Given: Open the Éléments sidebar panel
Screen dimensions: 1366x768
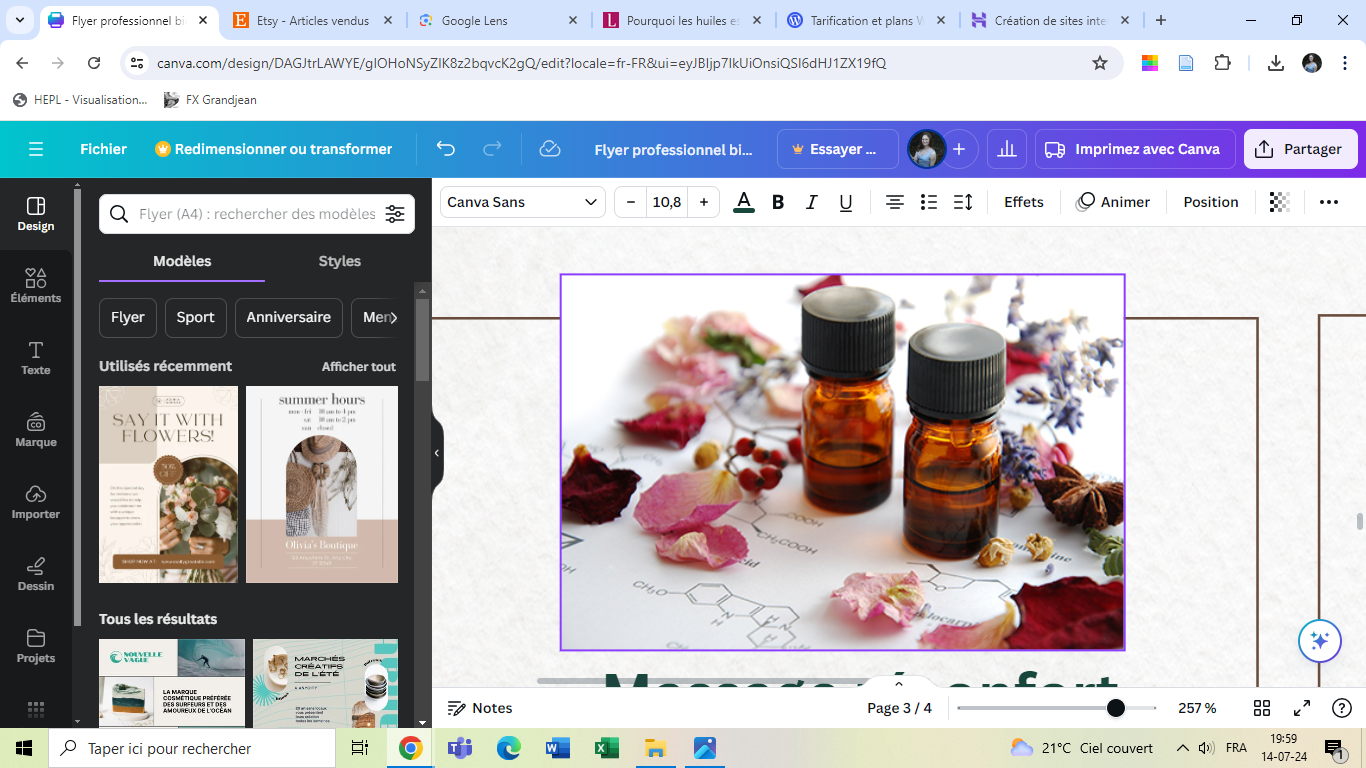Looking at the screenshot, I should [36, 286].
